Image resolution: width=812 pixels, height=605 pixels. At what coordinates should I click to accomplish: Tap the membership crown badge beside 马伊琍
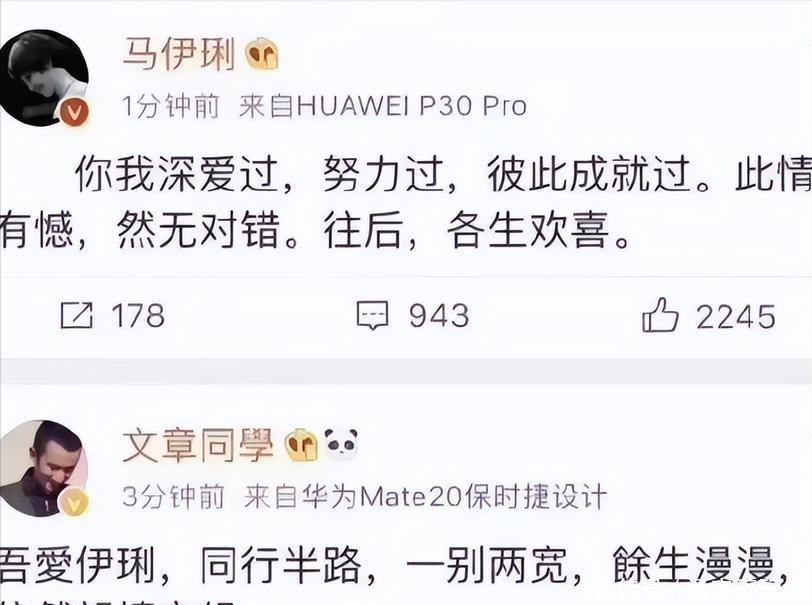[x=262, y=54]
